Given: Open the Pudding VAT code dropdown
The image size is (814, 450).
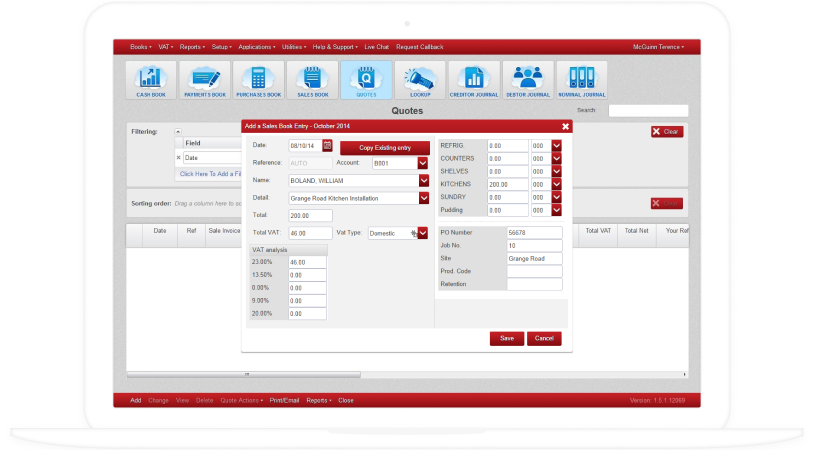Looking at the screenshot, I should 557,210.
